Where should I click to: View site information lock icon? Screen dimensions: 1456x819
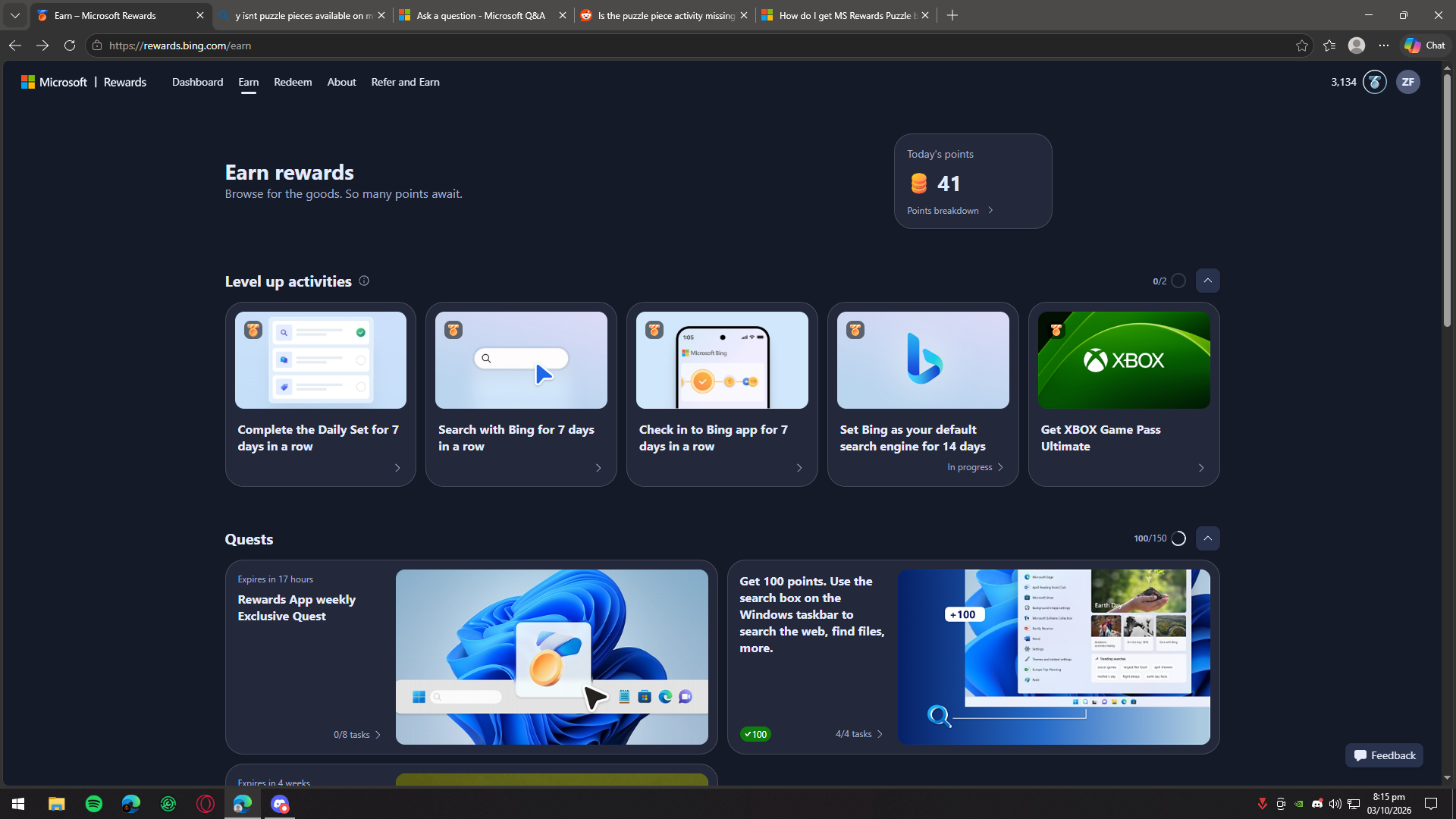click(97, 45)
